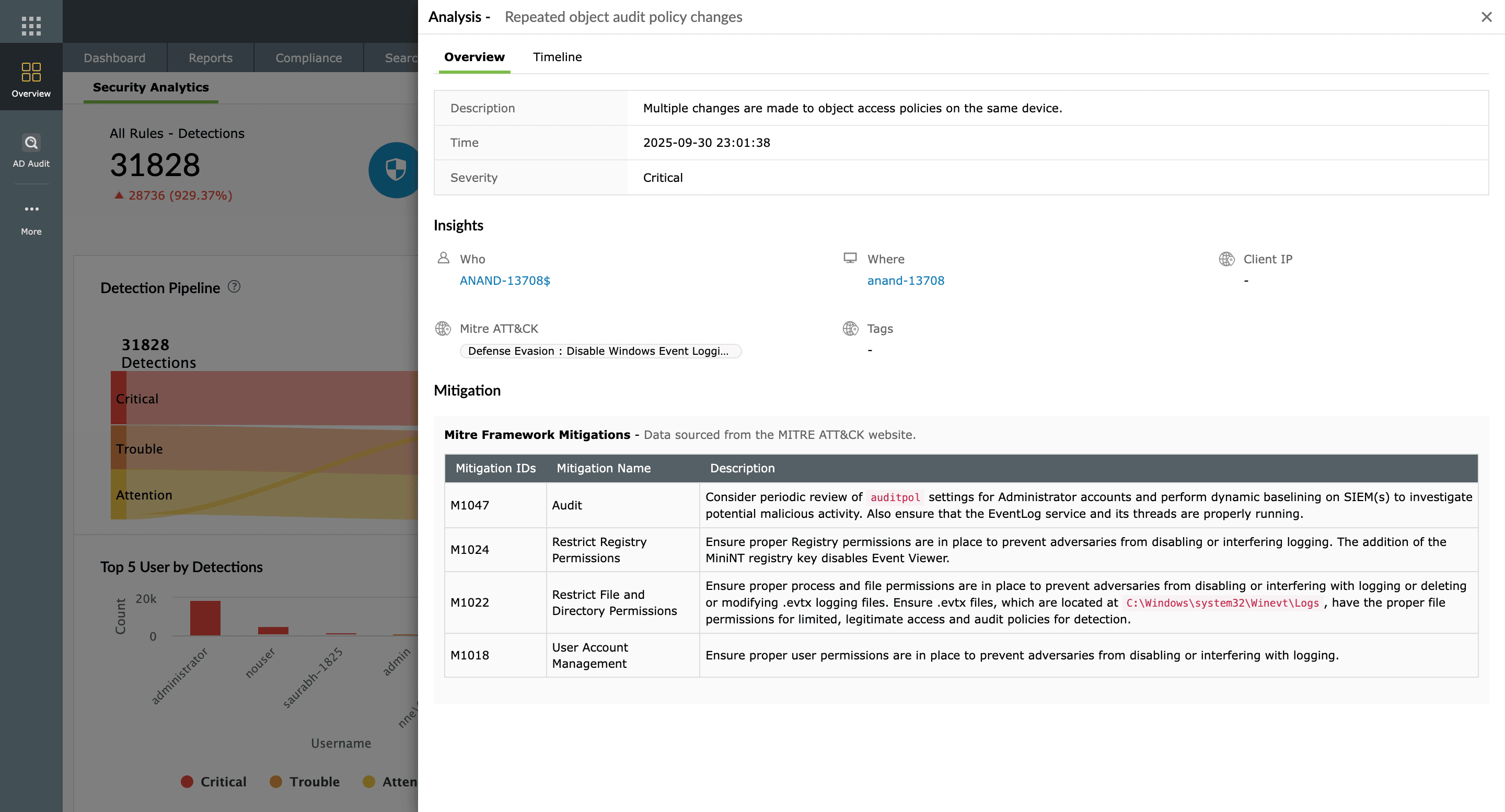Select the Overview tab in Analysis
This screenshot has width=1505, height=812.
coord(474,56)
